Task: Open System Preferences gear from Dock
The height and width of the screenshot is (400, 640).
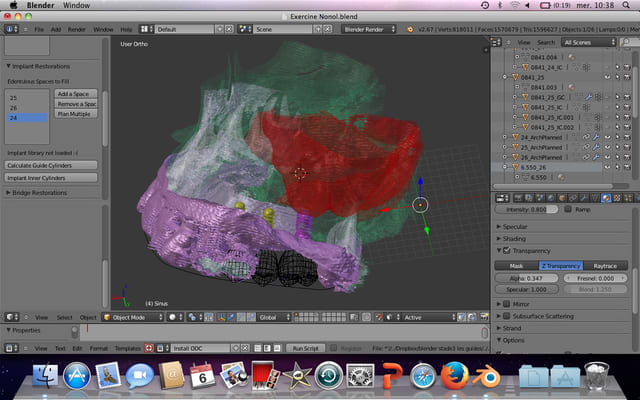Action: (x=359, y=377)
